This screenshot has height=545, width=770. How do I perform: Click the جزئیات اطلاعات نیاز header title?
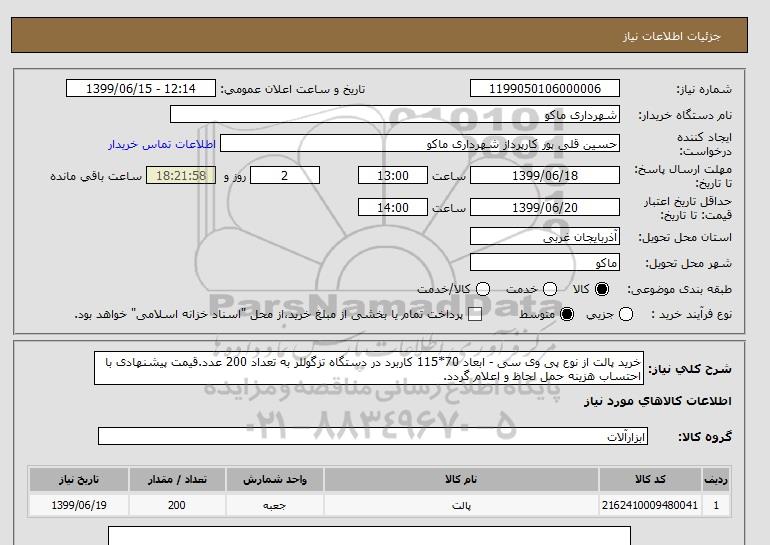click(671, 36)
